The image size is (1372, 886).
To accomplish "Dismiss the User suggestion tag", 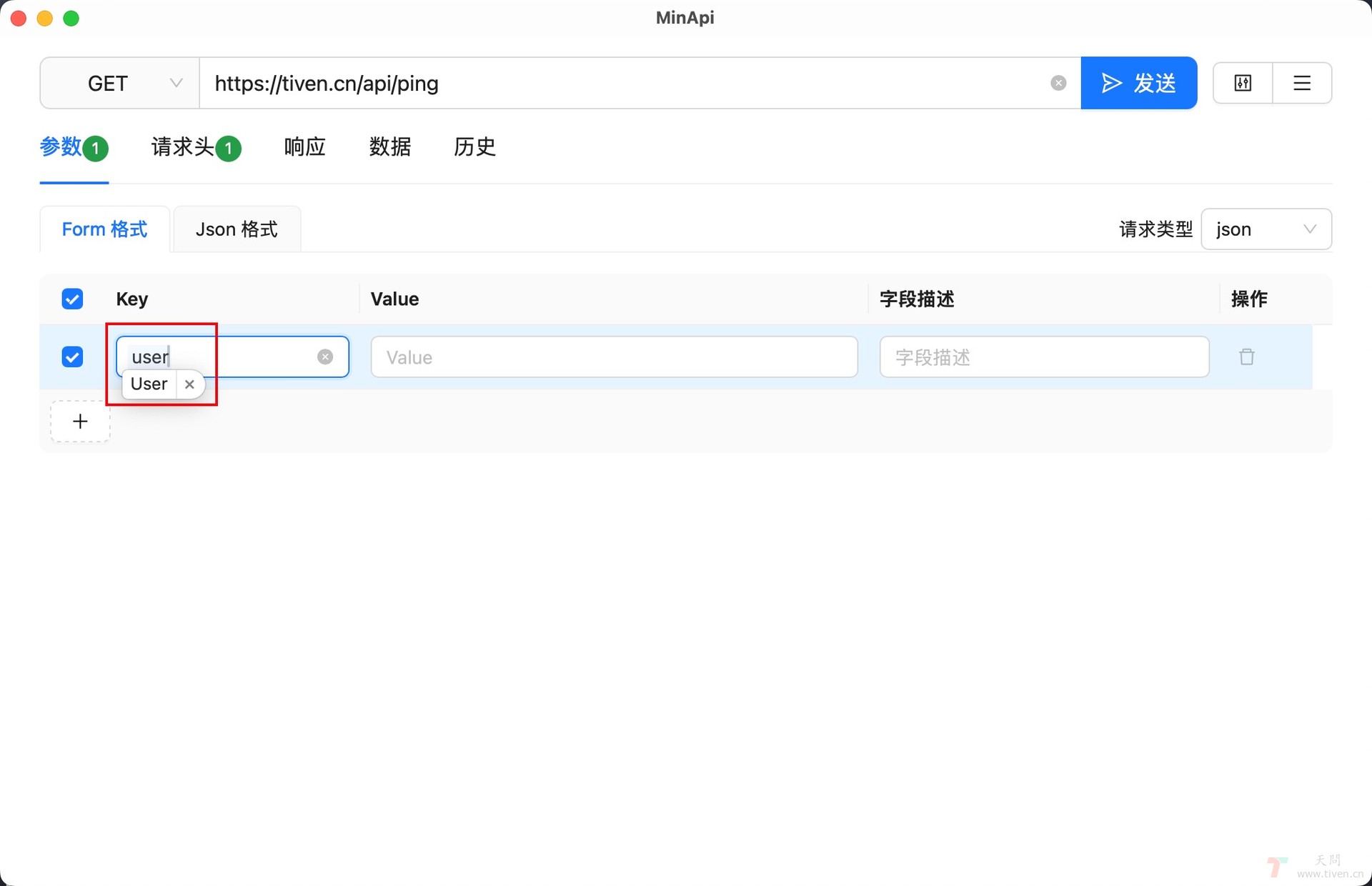I will [189, 384].
